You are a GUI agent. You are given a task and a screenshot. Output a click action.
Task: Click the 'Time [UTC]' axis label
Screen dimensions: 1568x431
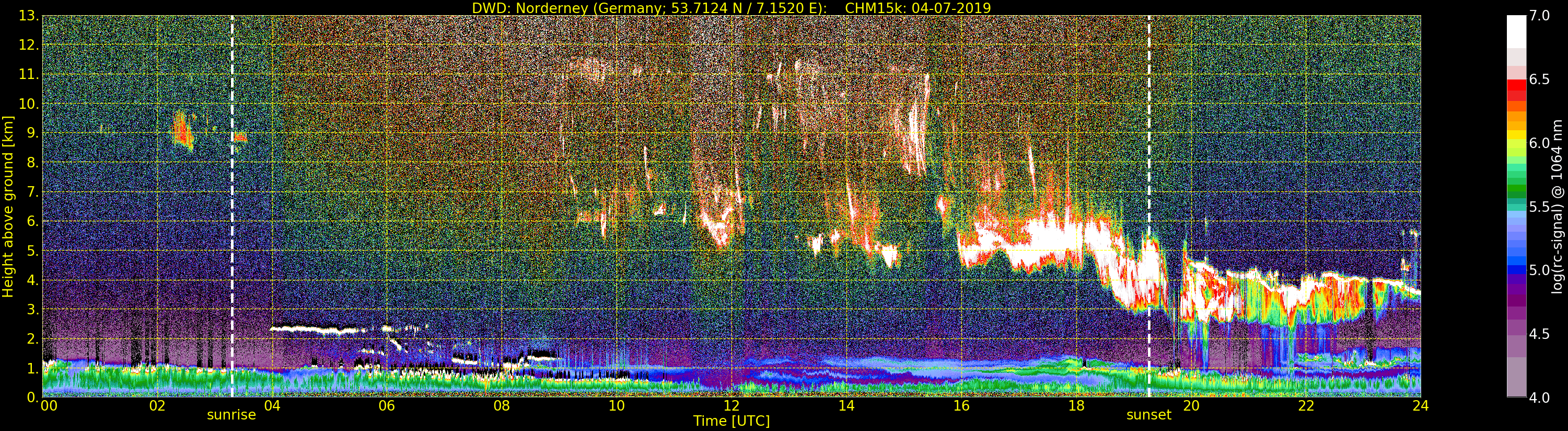731,421
